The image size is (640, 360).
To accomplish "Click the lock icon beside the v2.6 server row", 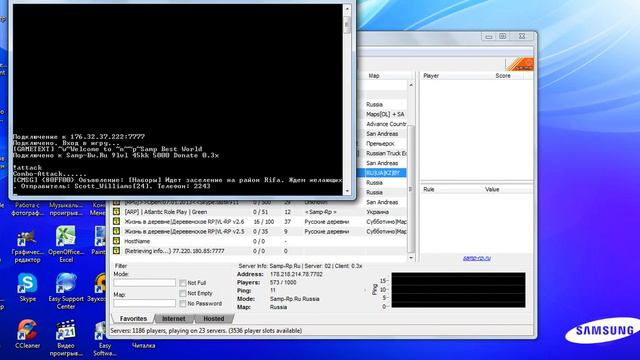I will click(116, 222).
